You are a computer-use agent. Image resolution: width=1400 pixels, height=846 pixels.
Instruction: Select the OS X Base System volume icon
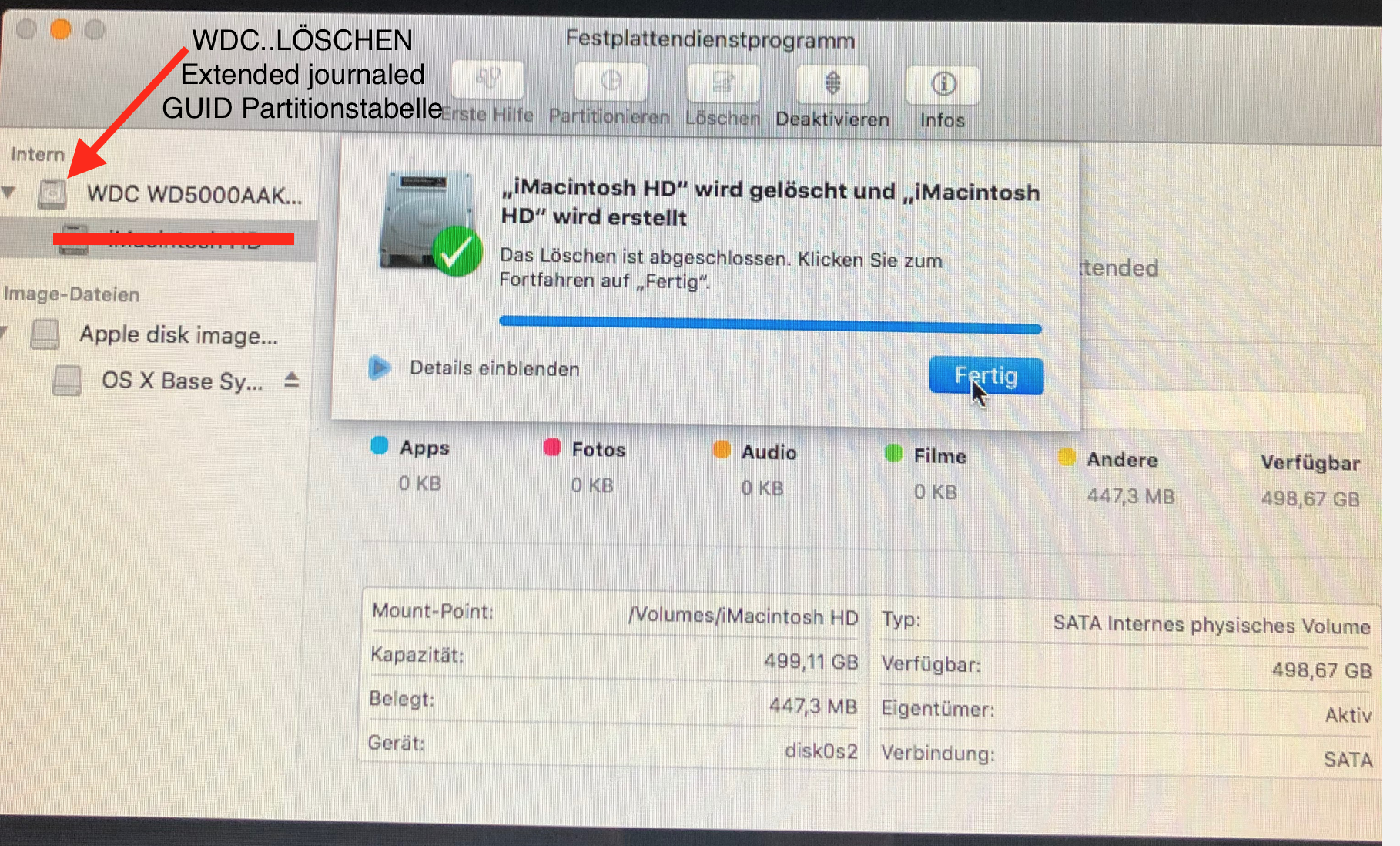pos(67,380)
